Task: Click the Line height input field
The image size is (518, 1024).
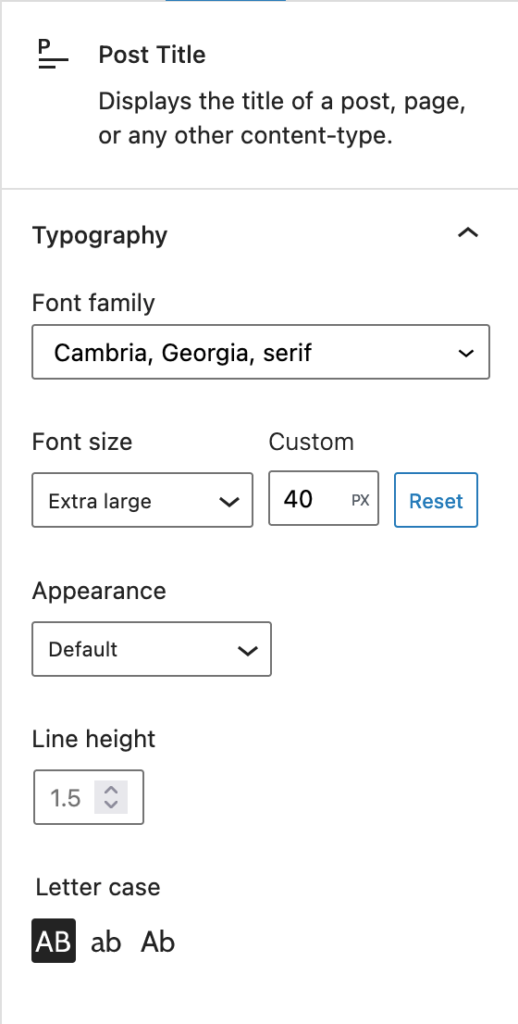Action: click(89, 797)
